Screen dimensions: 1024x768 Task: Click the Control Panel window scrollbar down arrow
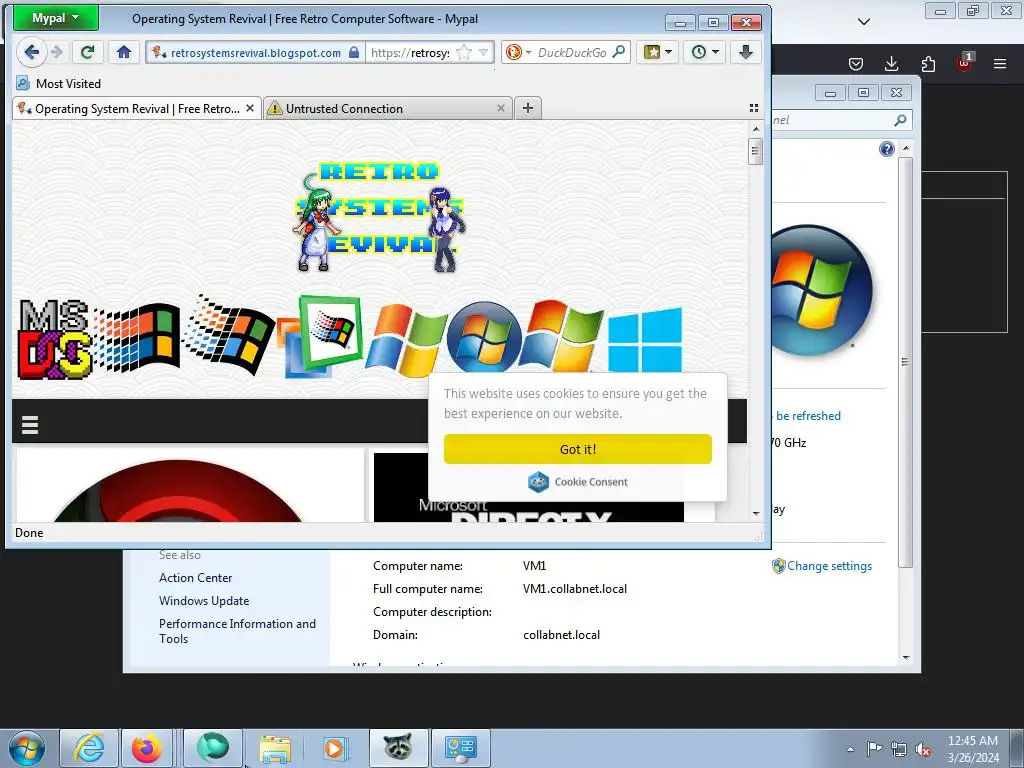tap(905, 658)
